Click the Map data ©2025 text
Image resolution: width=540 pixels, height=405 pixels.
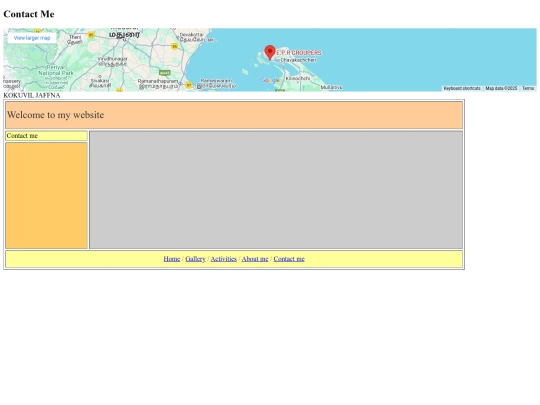[x=501, y=89]
